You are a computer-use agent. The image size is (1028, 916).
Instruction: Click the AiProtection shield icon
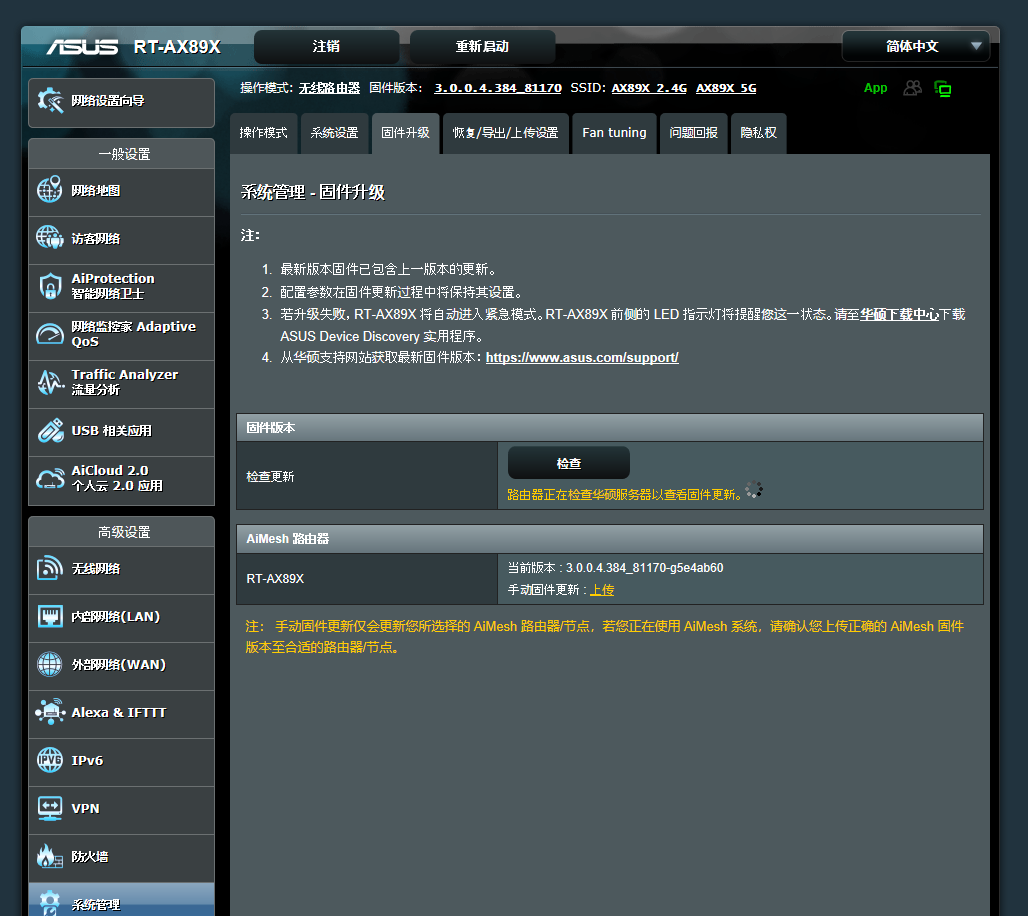click(x=50, y=287)
